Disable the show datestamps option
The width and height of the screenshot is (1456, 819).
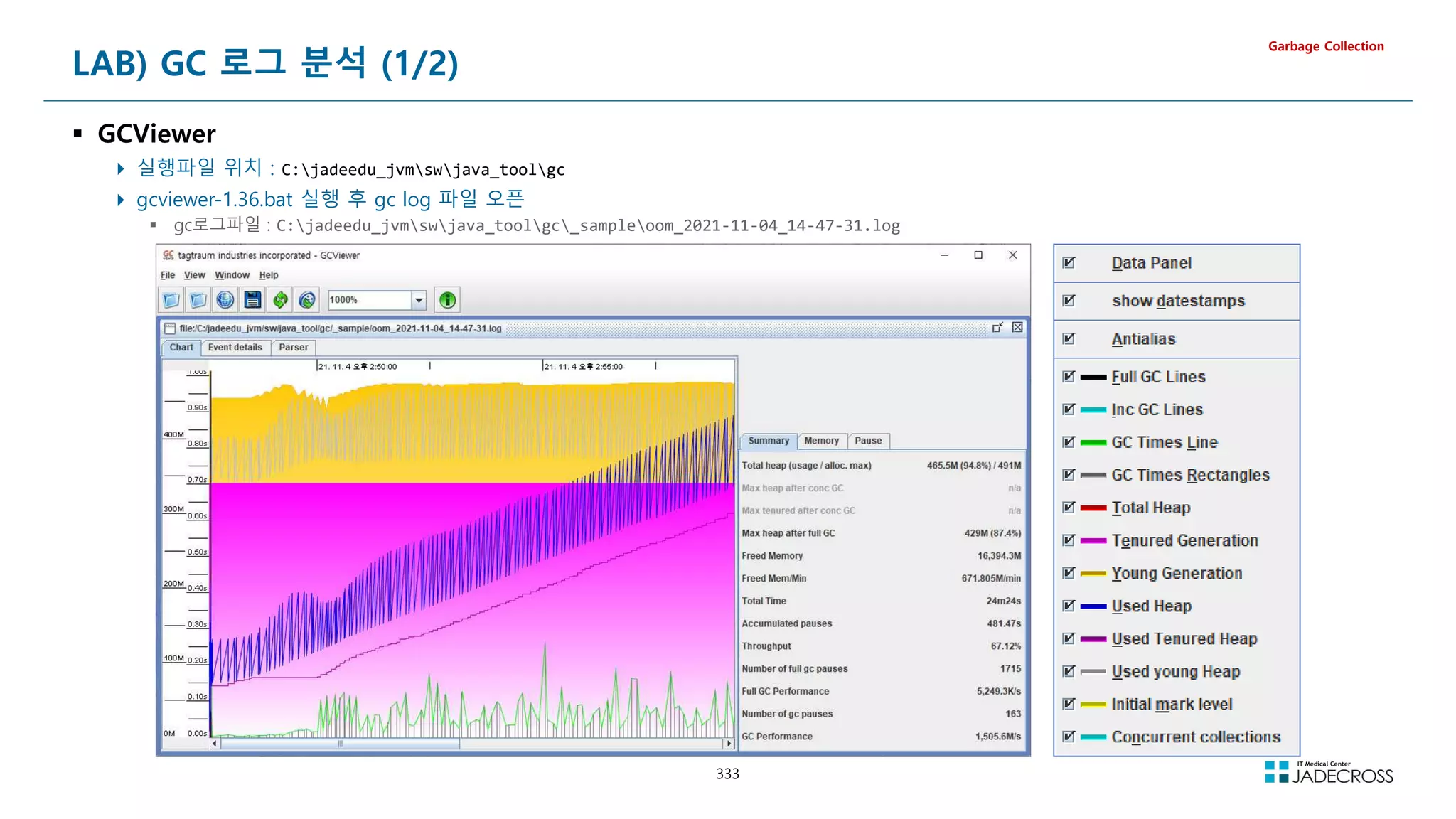[1069, 301]
